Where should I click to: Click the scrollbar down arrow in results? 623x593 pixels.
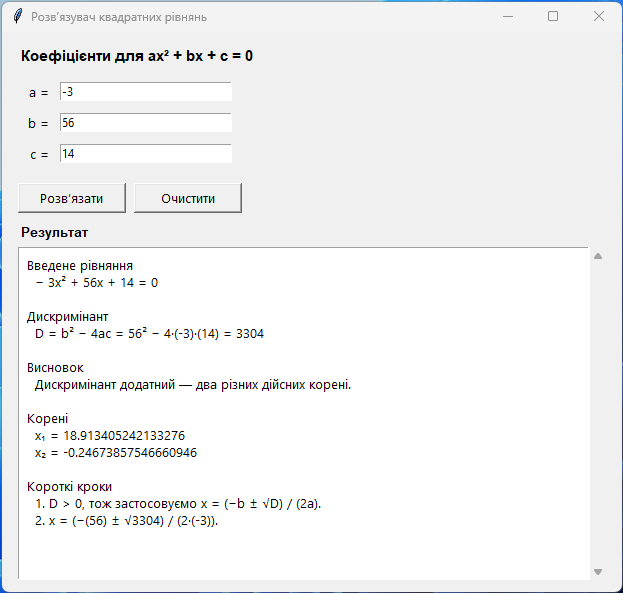click(598, 572)
